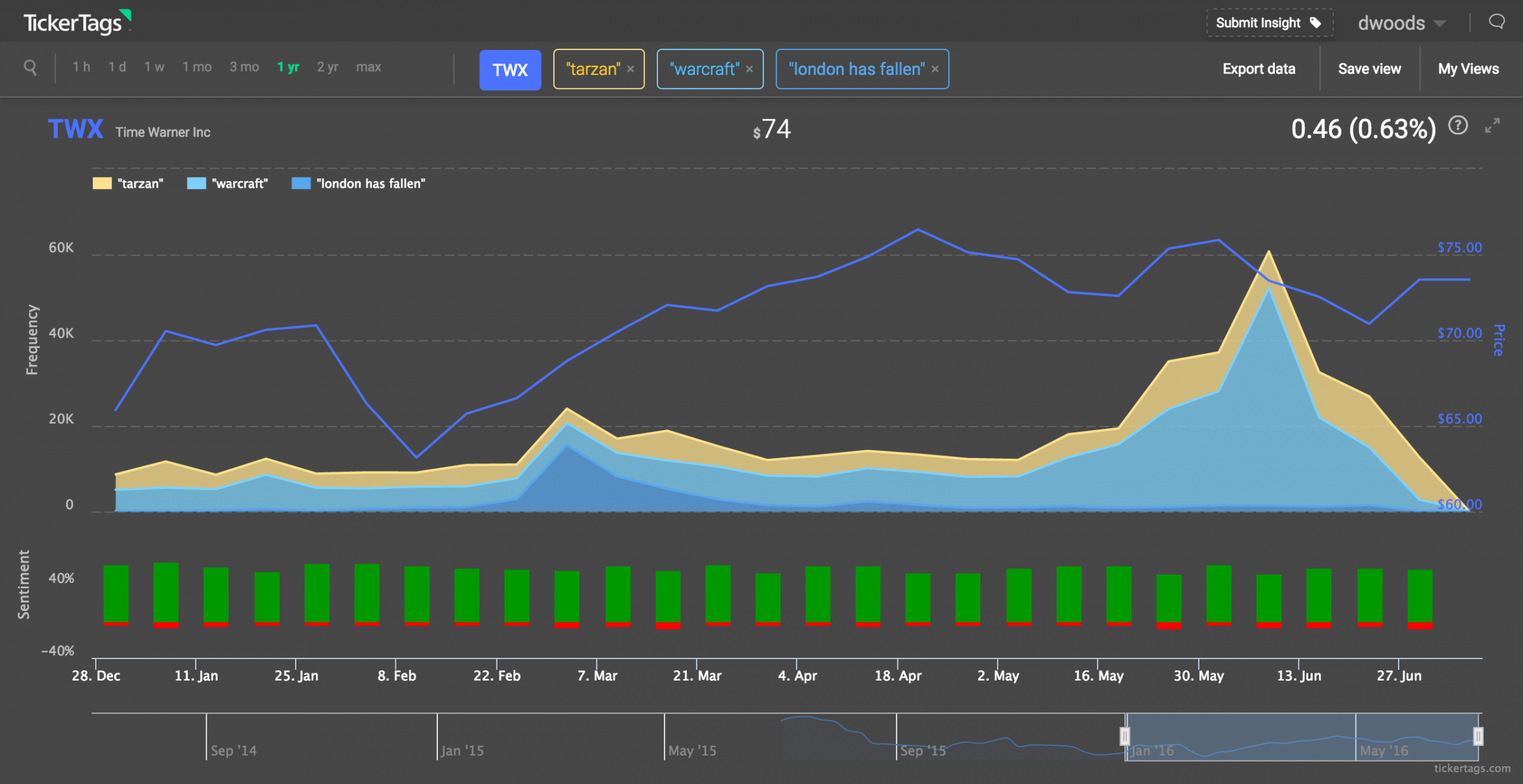Click the 22. Feb axis label

(x=497, y=676)
